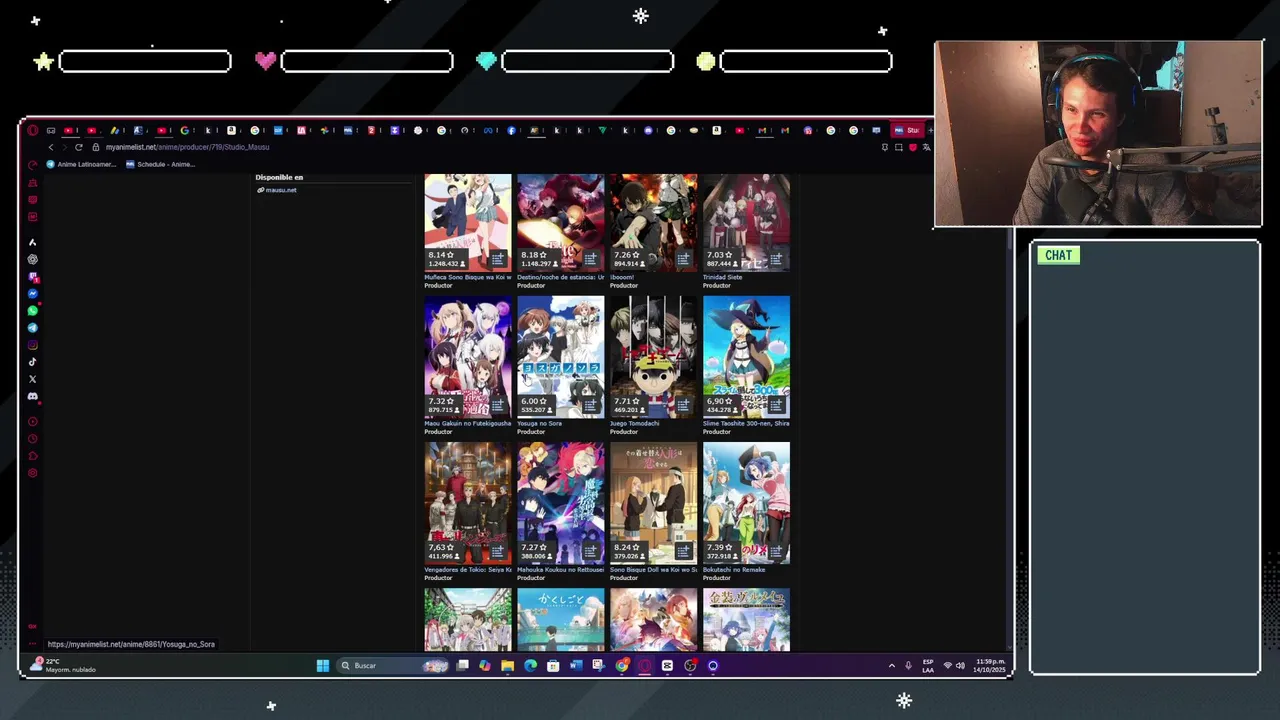Open the Slime Taoshite 300-nen poster
The image size is (1280, 720).
click(x=746, y=357)
